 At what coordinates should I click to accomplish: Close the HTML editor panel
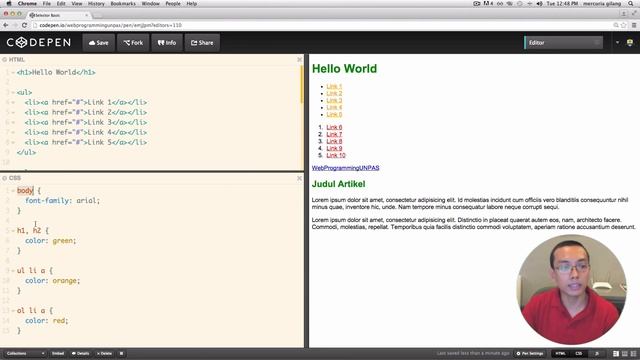tap(300, 60)
